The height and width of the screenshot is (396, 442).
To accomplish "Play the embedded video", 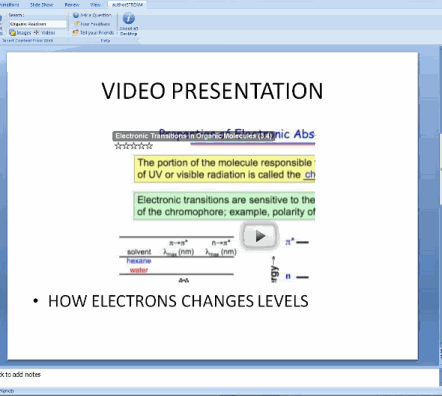I will [260, 236].
